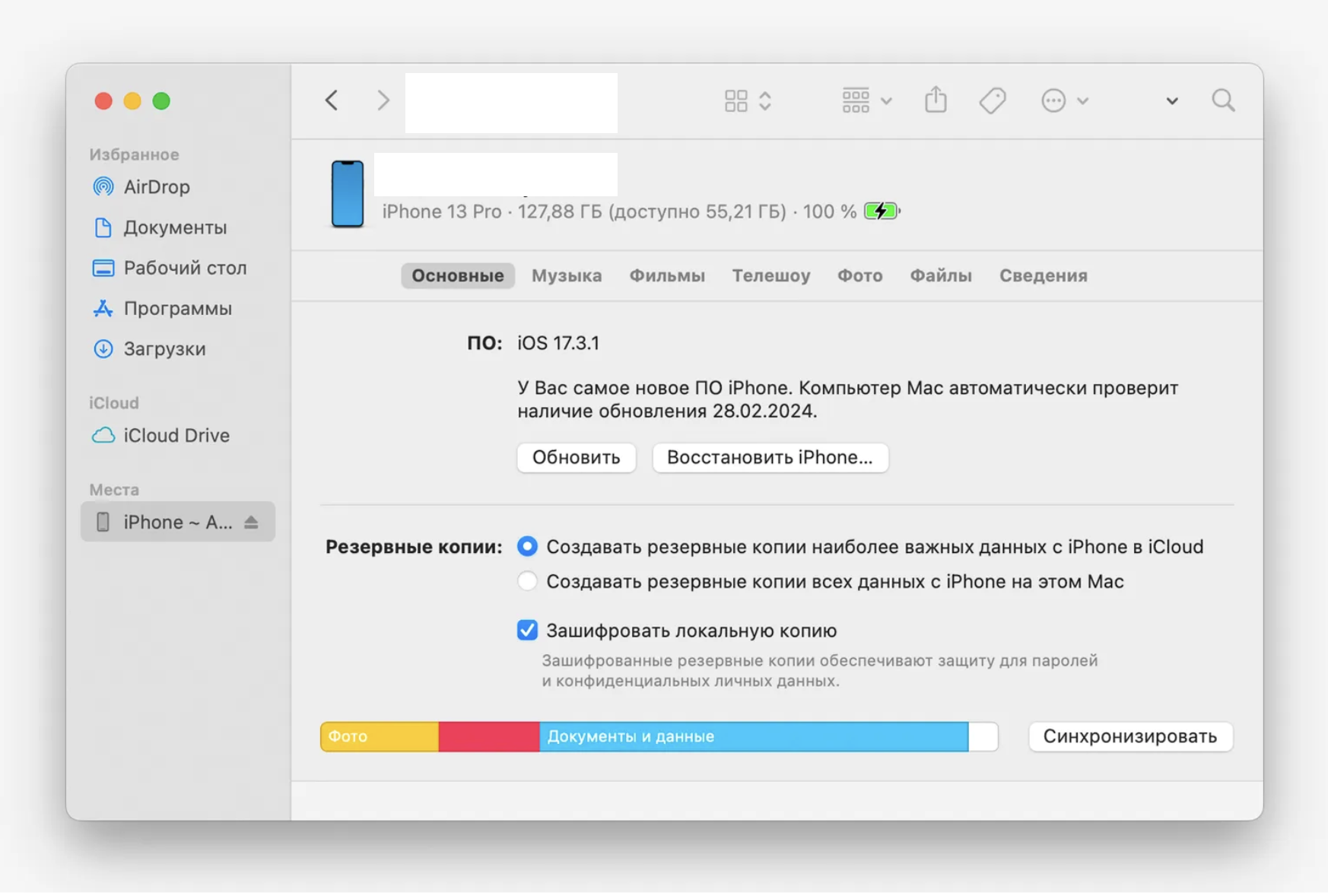Open Рабочий стол in the sidebar
This screenshot has width=1328, height=896.
click(x=177, y=268)
